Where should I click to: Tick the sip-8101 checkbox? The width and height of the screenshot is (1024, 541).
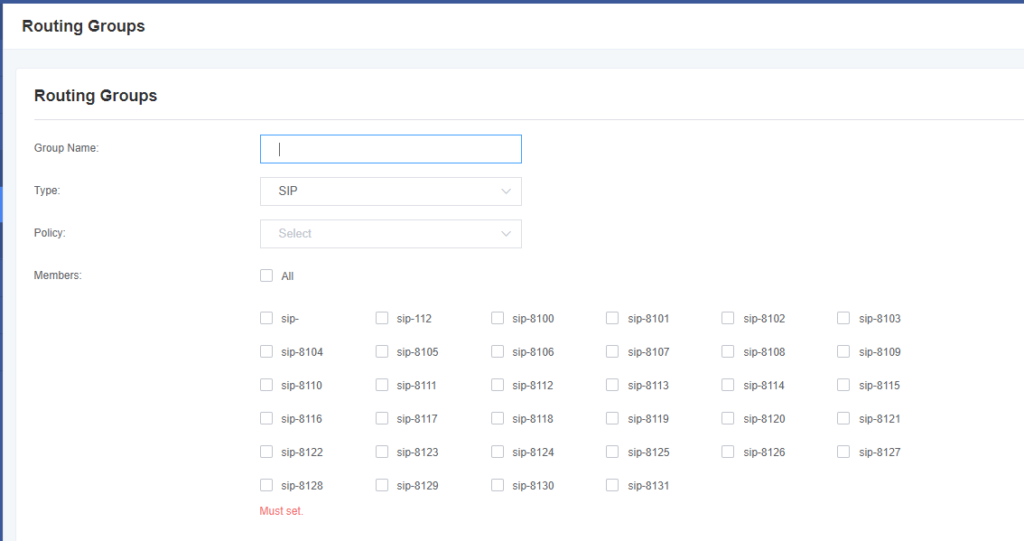tap(613, 319)
